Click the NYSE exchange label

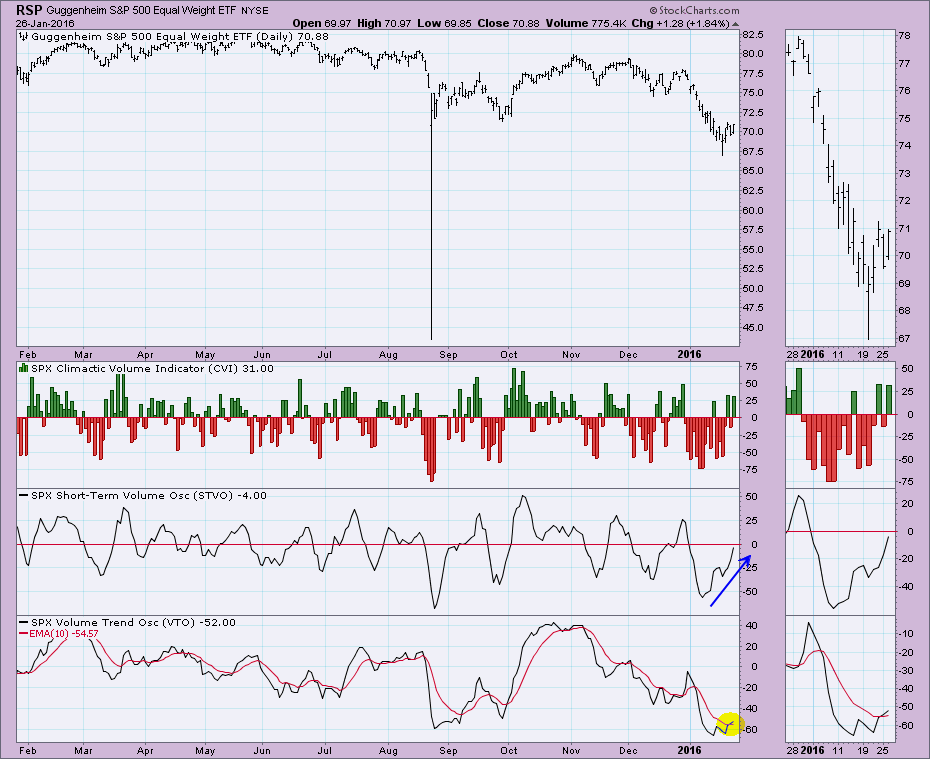click(255, 11)
